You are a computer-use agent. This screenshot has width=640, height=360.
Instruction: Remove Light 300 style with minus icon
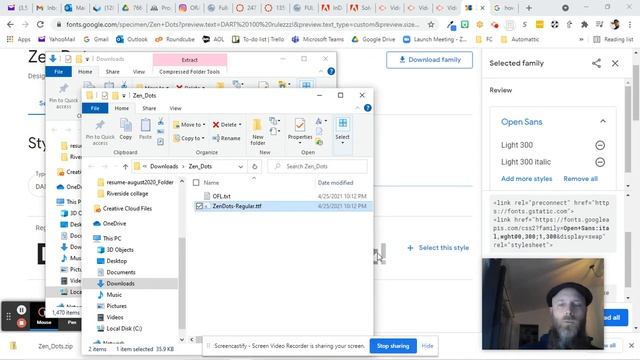point(600,145)
